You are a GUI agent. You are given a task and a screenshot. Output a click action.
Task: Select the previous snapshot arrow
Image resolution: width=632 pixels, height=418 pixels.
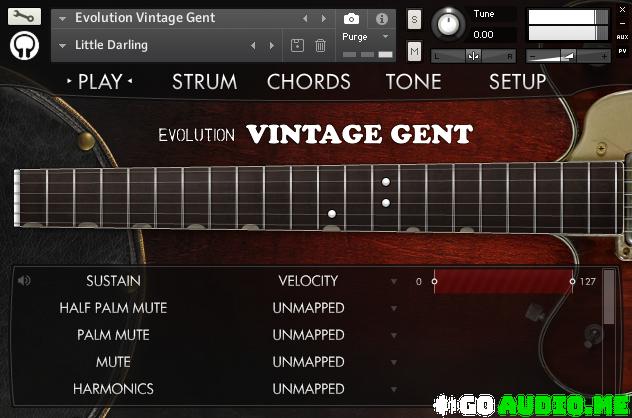click(253, 46)
